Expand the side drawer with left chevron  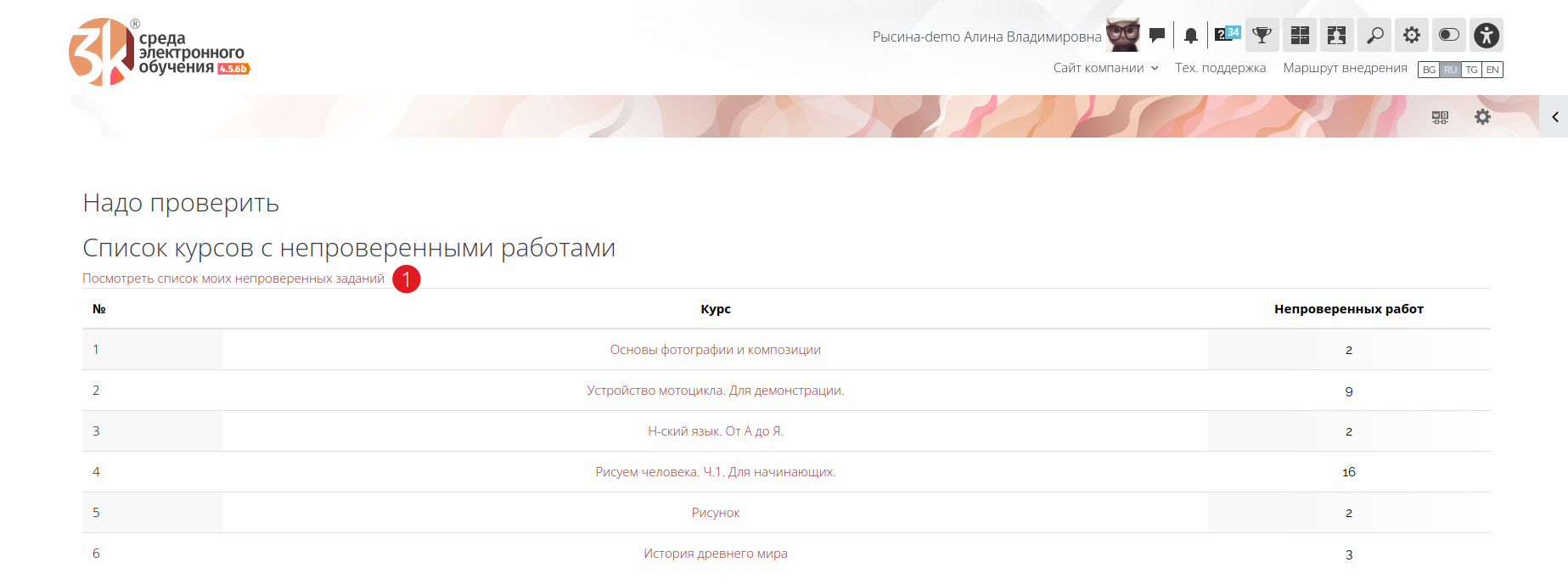1554,117
